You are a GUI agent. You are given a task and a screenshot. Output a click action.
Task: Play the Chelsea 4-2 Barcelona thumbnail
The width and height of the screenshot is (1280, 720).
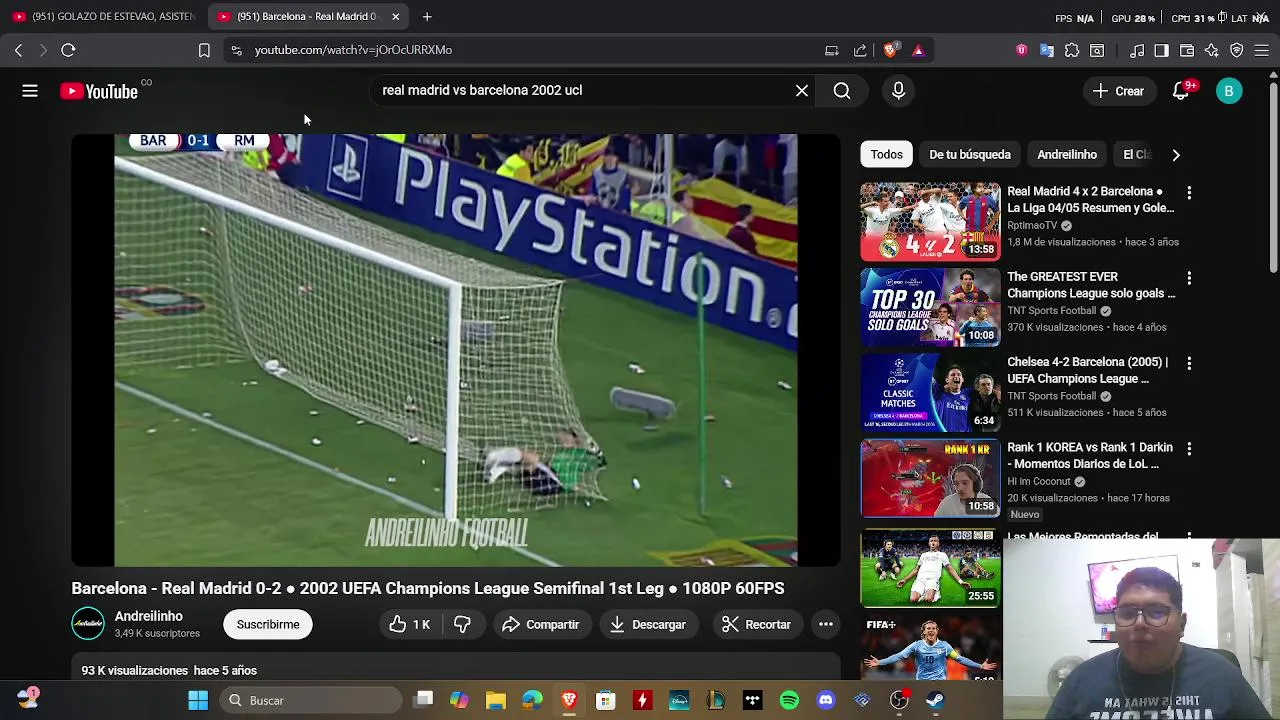930,392
